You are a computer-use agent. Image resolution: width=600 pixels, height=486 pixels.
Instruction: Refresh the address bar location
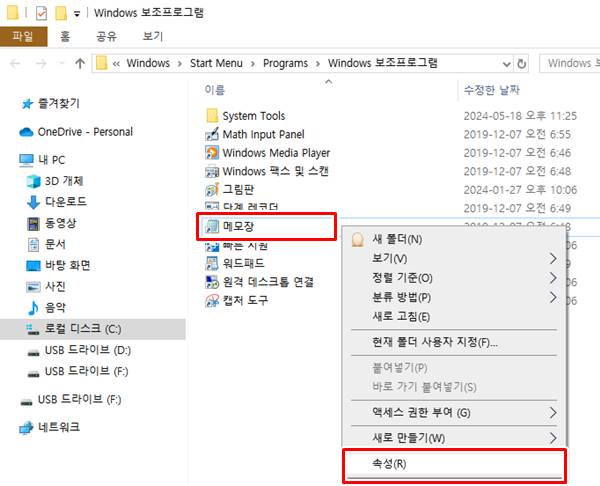521,64
